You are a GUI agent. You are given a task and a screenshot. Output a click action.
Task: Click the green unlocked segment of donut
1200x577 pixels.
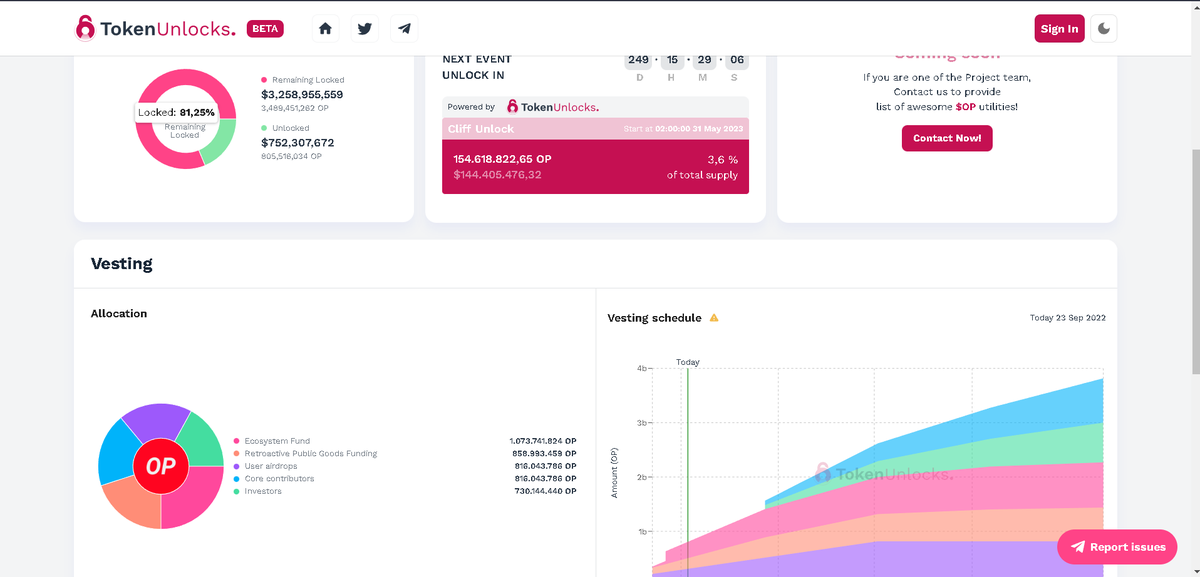point(222,139)
